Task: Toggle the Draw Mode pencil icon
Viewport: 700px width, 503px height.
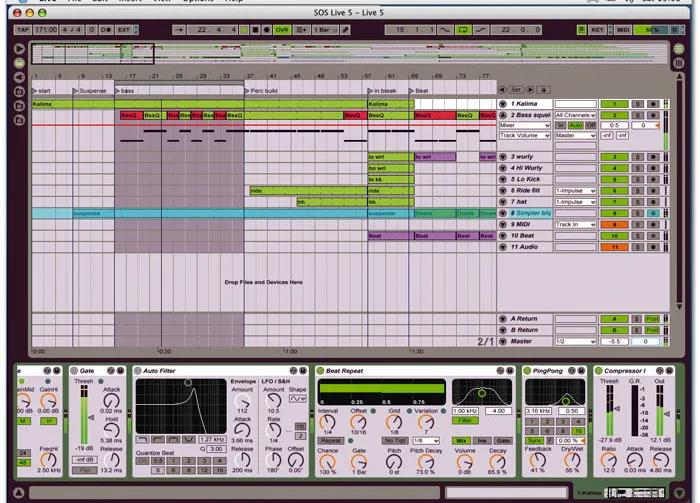Action: tap(345, 30)
